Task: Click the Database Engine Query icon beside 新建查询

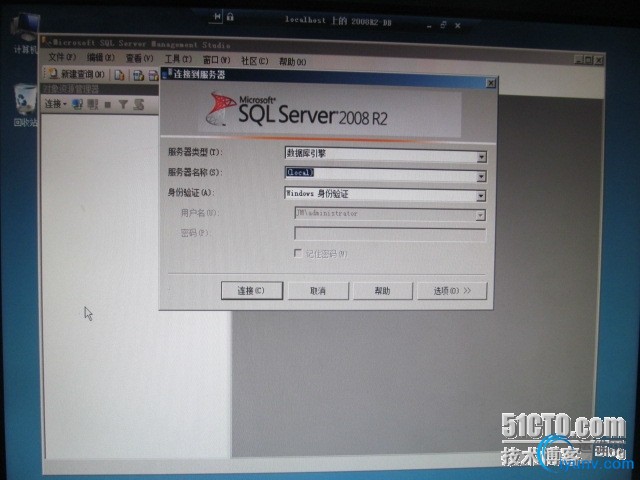Action: coord(119,75)
